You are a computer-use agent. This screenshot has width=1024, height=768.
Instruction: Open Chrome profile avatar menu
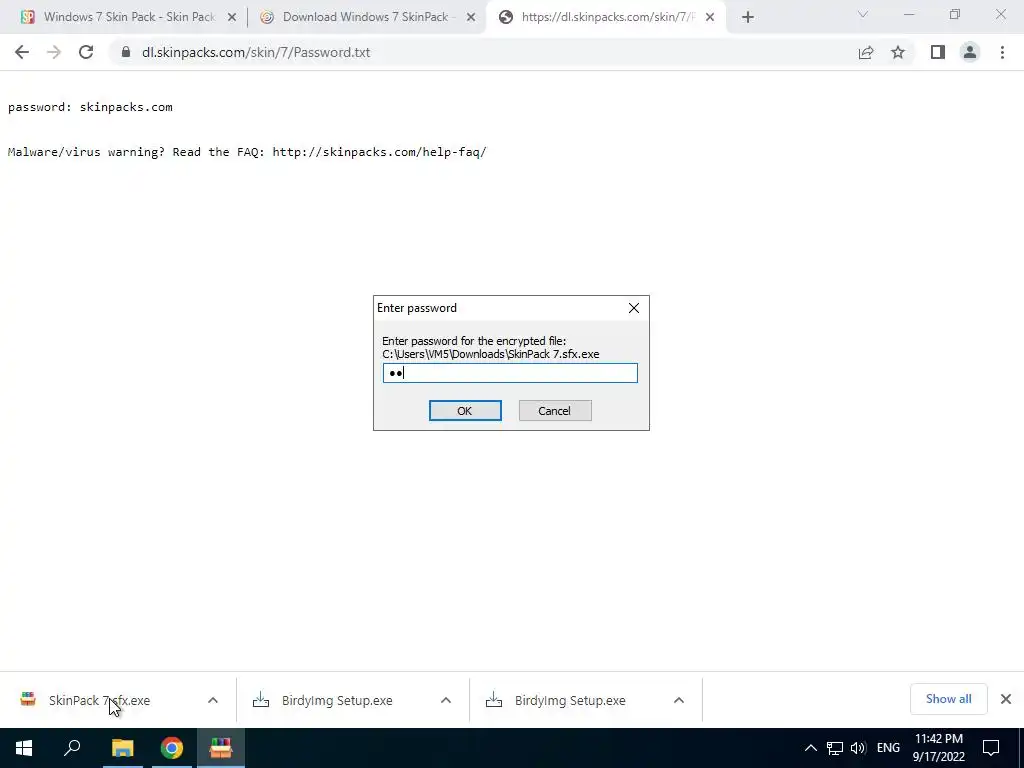tap(970, 52)
